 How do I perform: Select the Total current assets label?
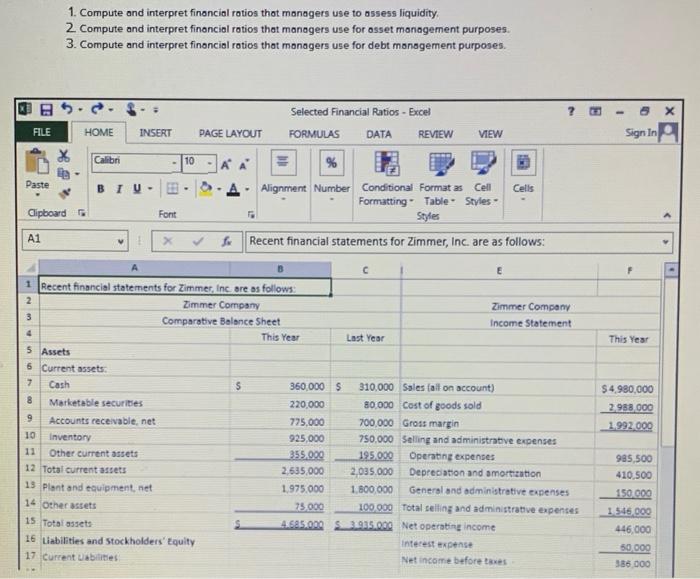tap(84, 470)
